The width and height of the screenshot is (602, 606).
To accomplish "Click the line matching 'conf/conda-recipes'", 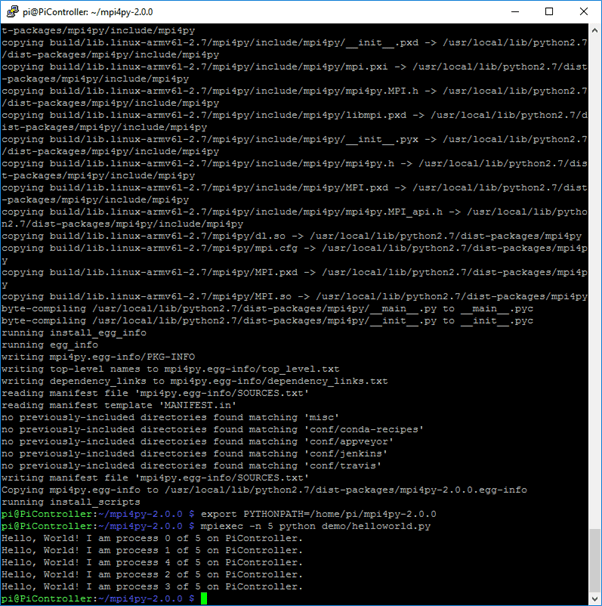I will tap(213, 429).
